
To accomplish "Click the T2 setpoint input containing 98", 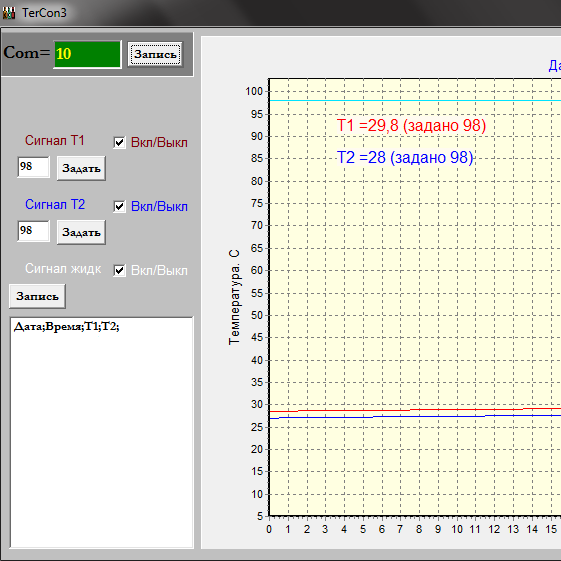I will (x=33, y=231).
